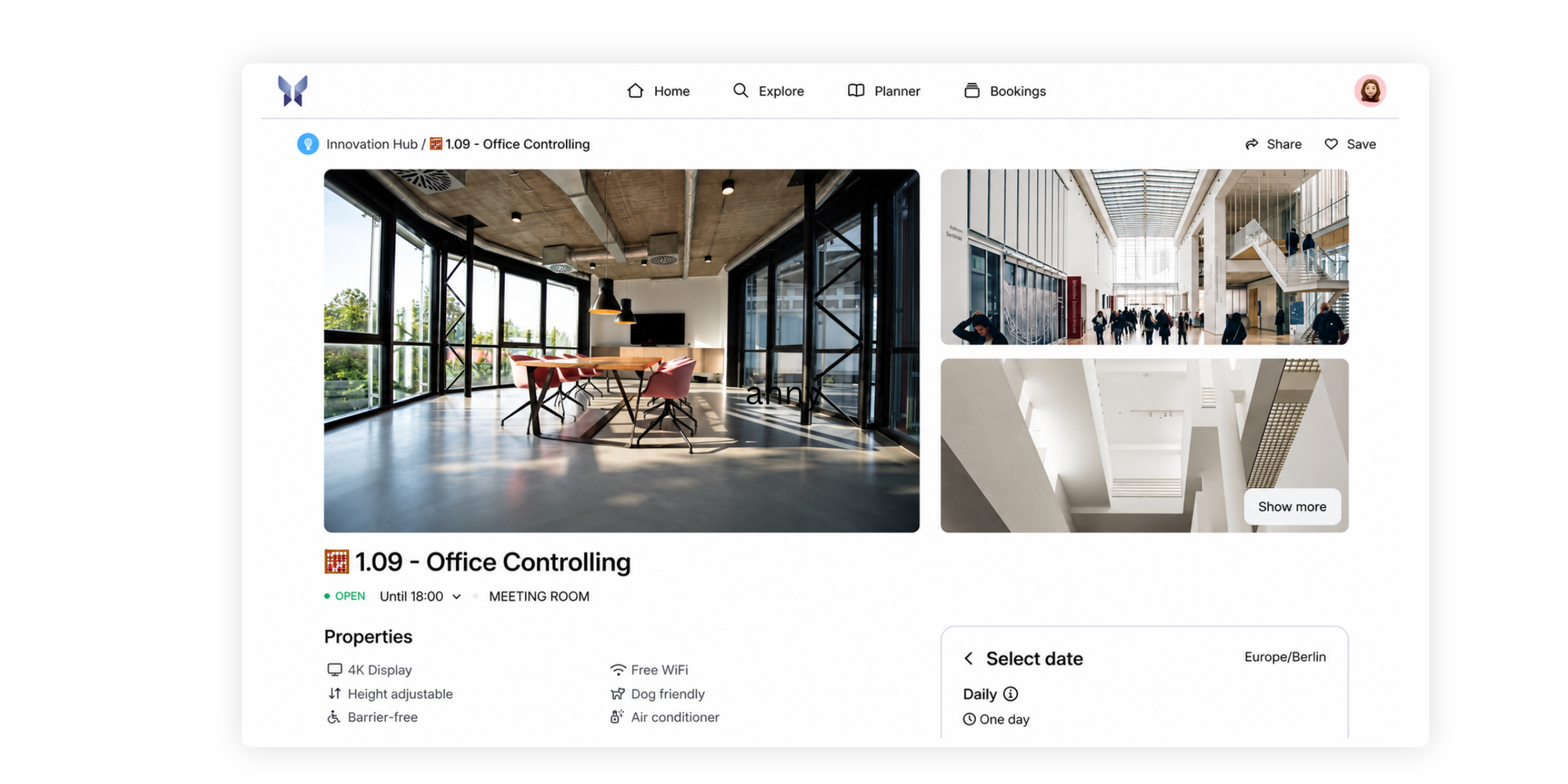Click the Innovation Hub lightbulb icon

coord(308,144)
